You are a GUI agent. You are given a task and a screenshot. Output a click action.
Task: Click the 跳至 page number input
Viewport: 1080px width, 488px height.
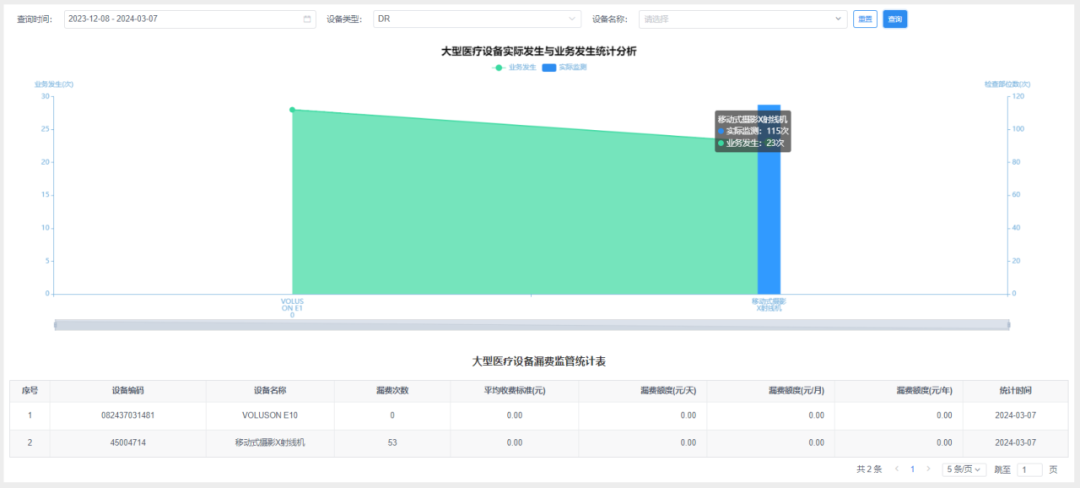click(1029, 469)
